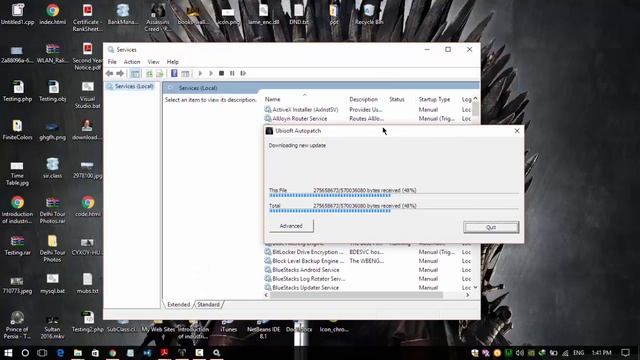
Task: Click the scroll down arrow in services list
Action: (476, 288)
